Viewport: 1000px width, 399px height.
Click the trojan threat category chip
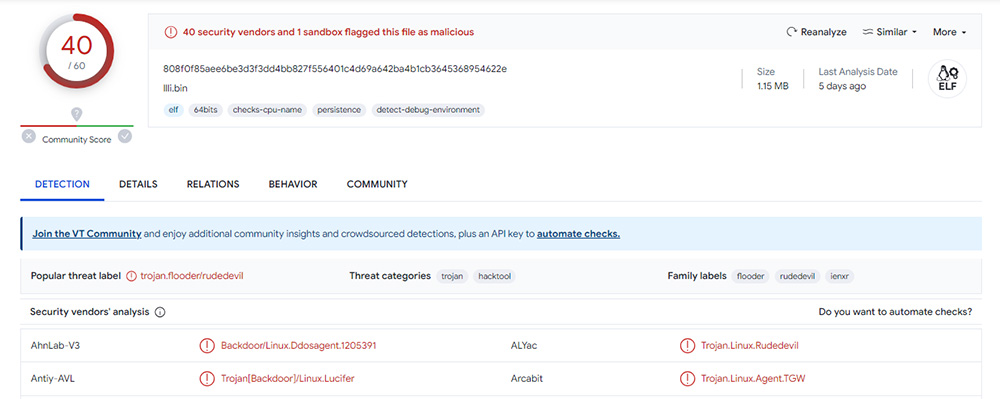pyautogui.click(x=452, y=276)
